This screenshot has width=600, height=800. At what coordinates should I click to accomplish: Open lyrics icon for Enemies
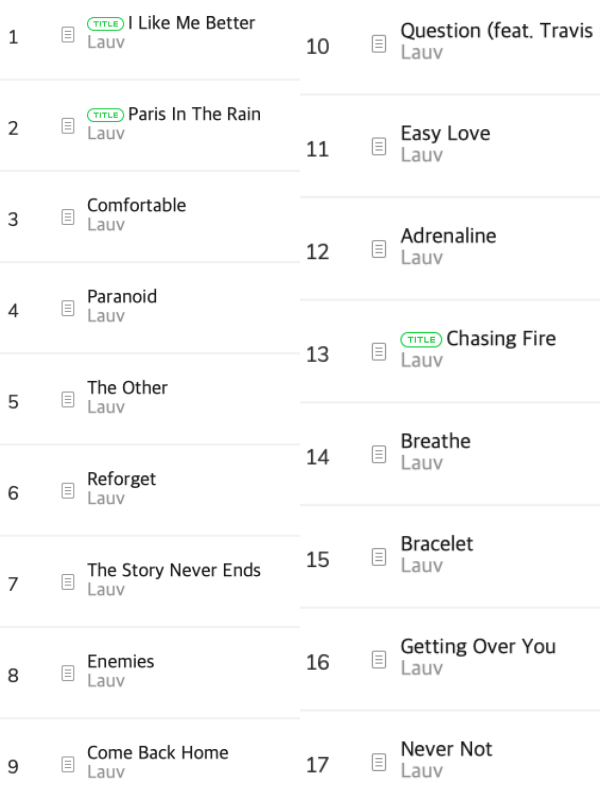tap(68, 673)
